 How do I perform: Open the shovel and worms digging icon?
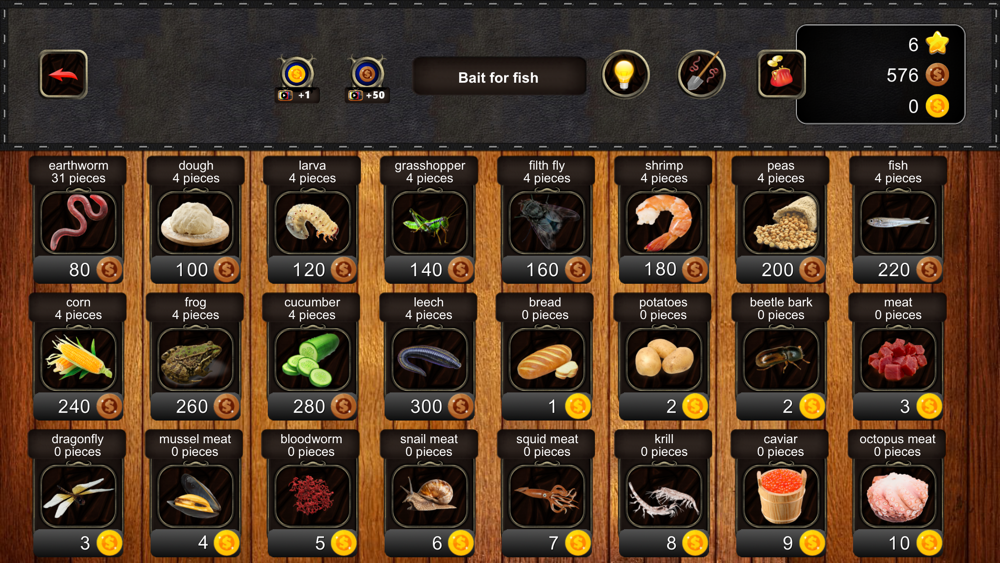701,75
